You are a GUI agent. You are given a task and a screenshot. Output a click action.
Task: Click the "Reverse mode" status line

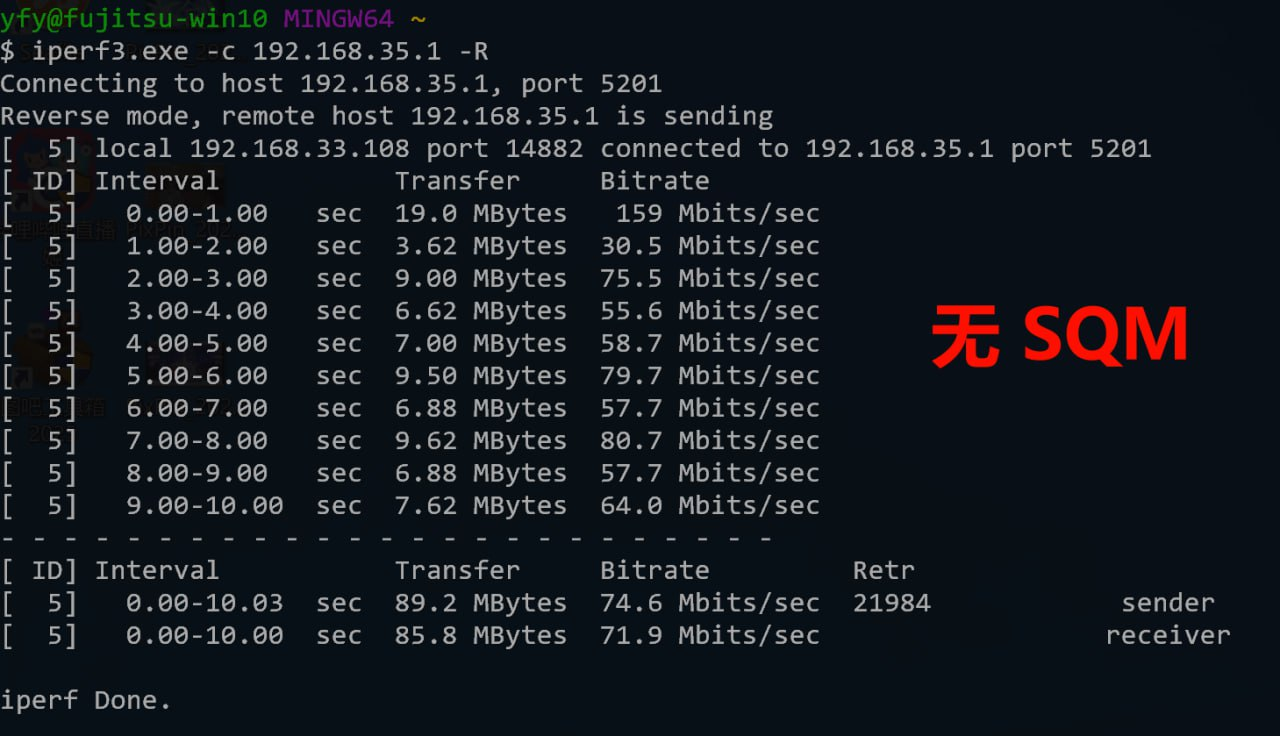(x=386, y=116)
